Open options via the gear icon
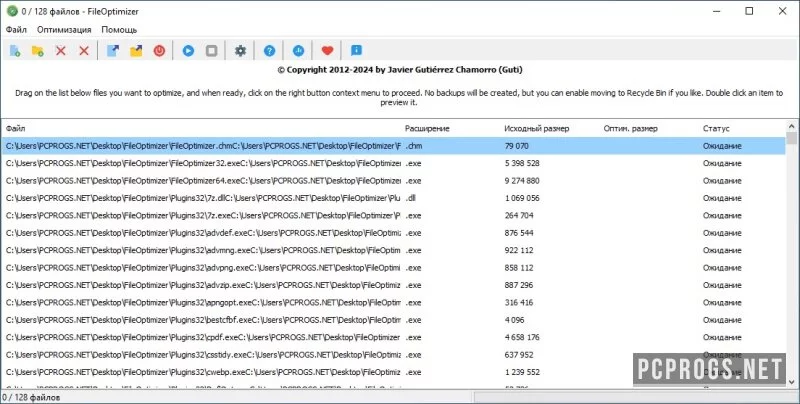This screenshot has width=800, height=404. pos(240,50)
